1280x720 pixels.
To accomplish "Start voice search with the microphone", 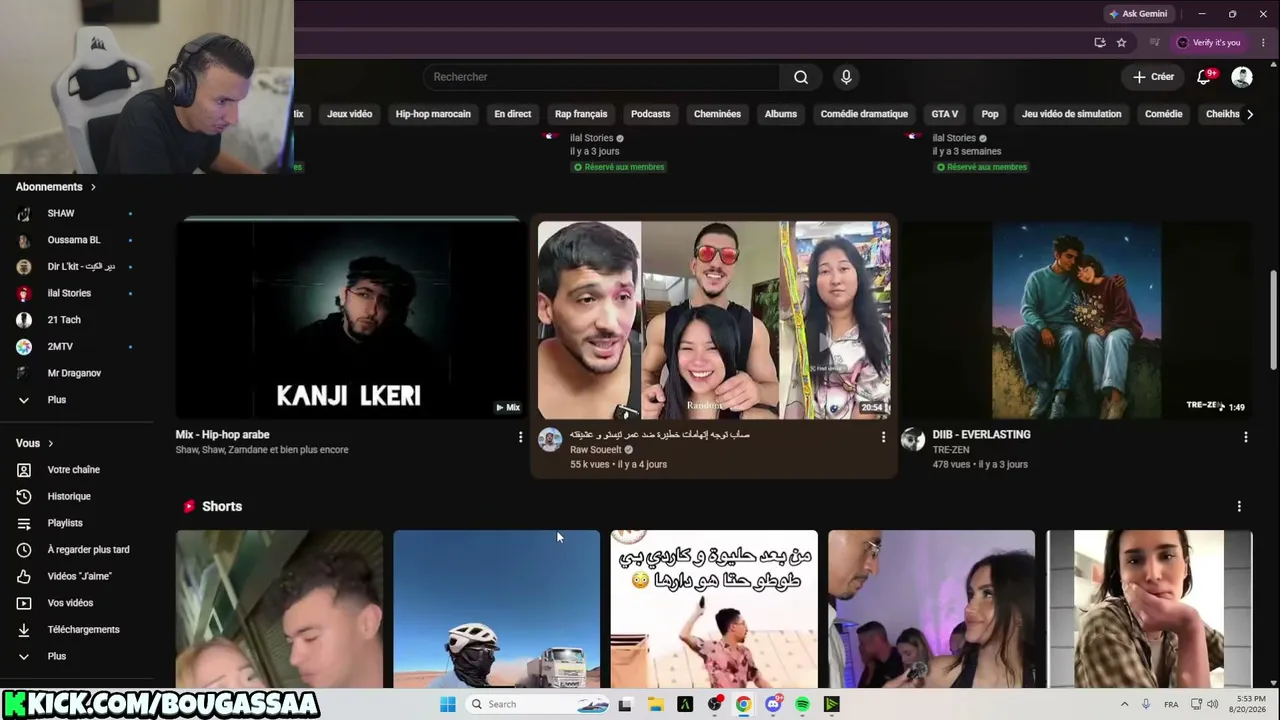I will coord(846,77).
